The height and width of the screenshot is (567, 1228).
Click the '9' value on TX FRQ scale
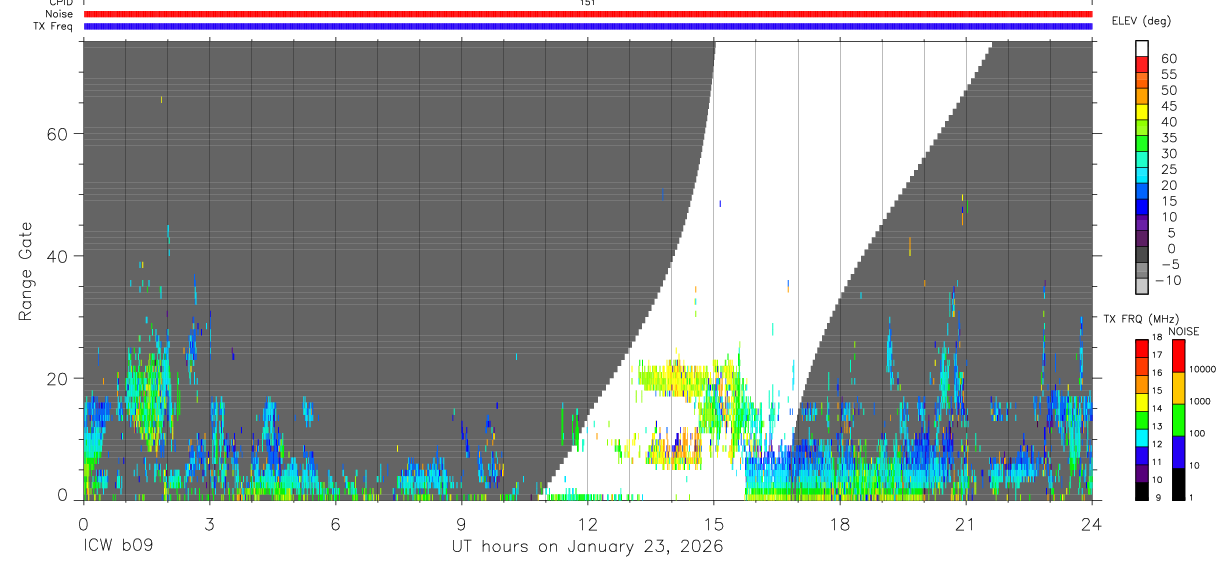1160,497
